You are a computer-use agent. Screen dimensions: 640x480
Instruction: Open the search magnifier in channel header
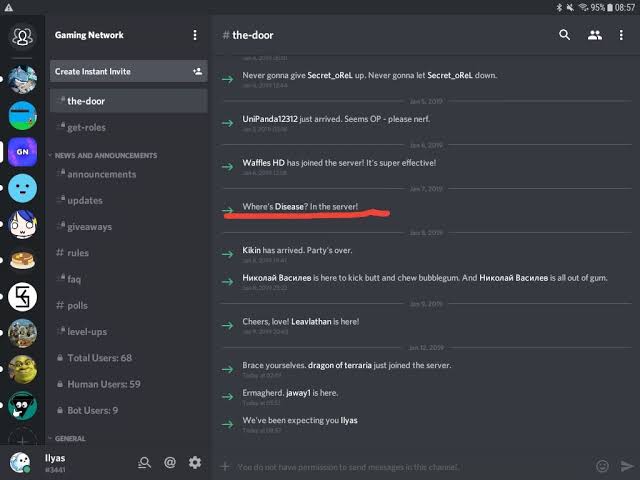tap(565, 35)
